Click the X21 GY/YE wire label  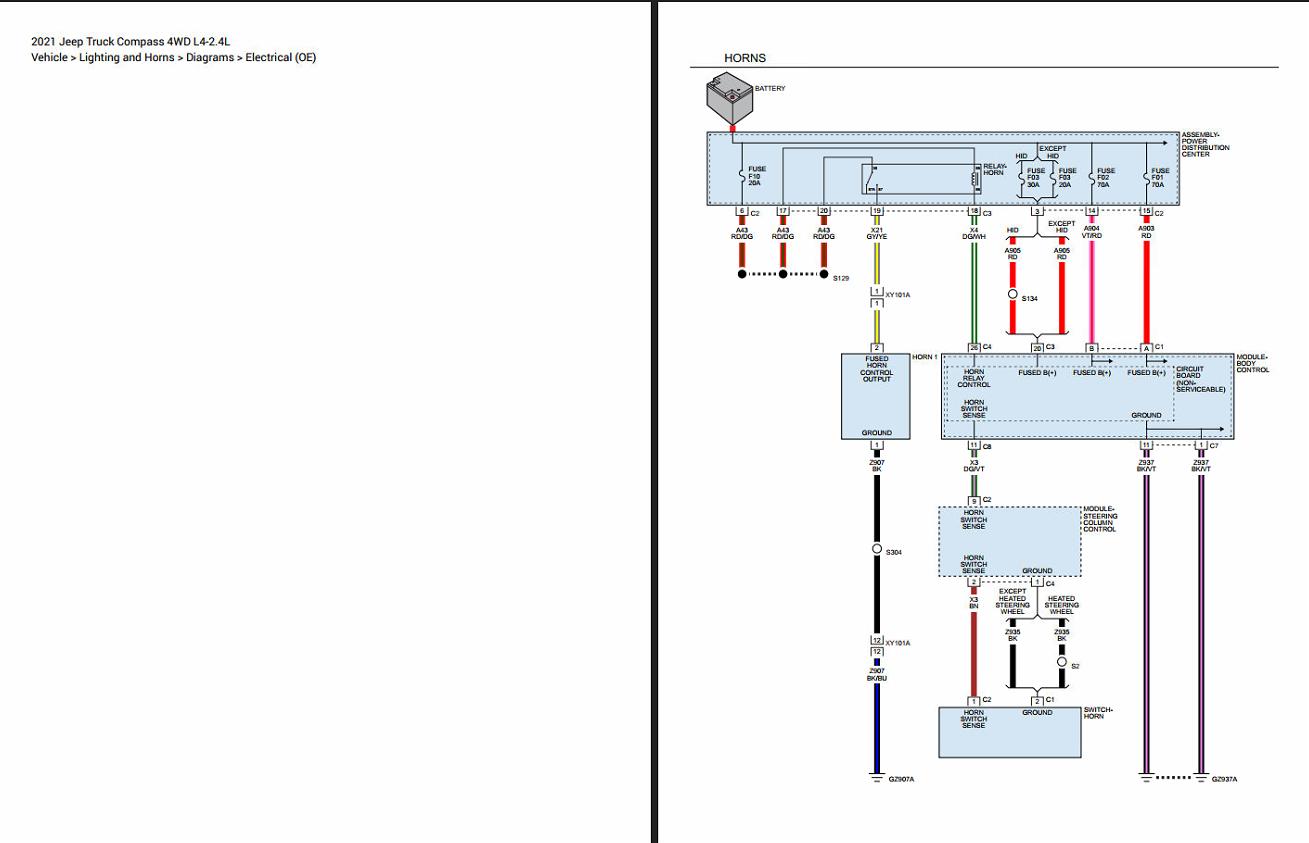point(877,233)
